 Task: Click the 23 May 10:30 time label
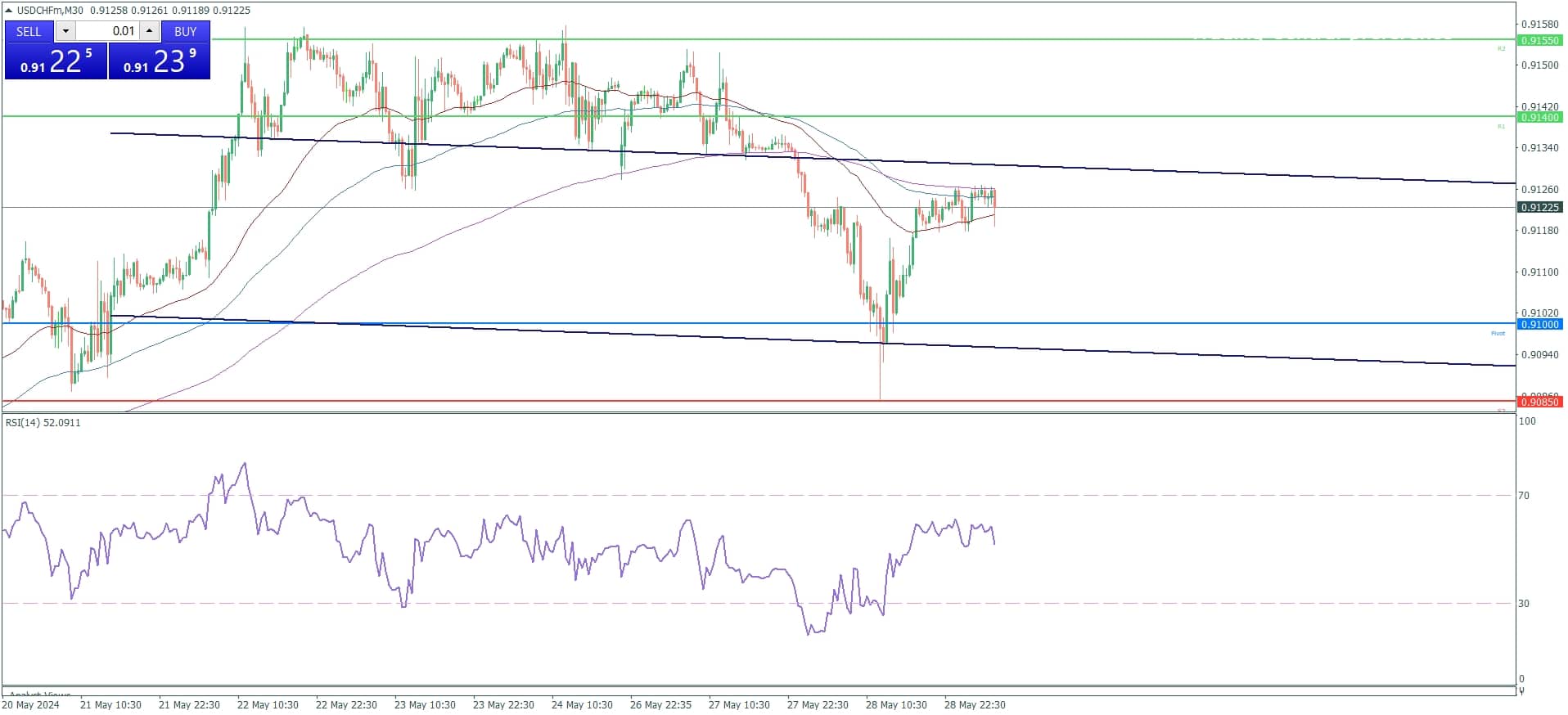pos(425,705)
